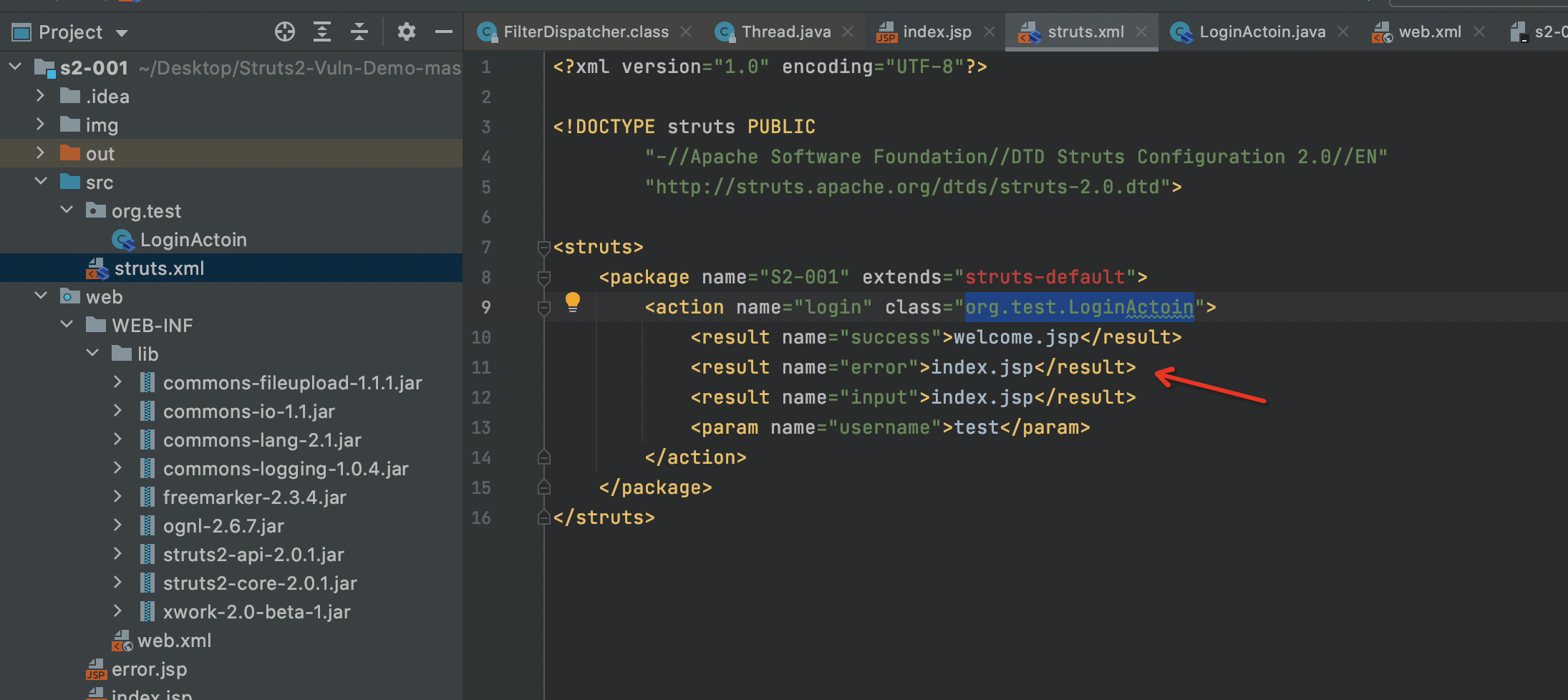Screen dimensions: 1568x700
Task: Click the closing </struts> tag
Action: coord(604,517)
